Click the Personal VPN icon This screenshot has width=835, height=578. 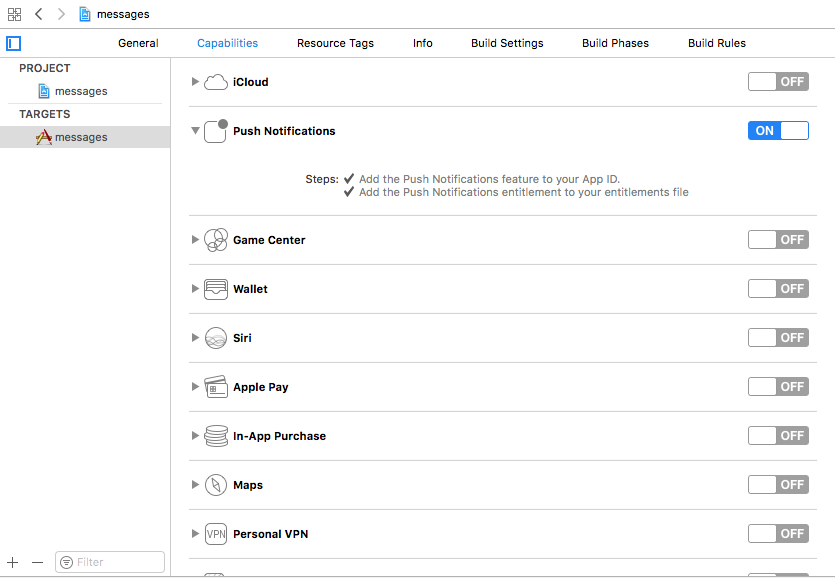click(216, 534)
